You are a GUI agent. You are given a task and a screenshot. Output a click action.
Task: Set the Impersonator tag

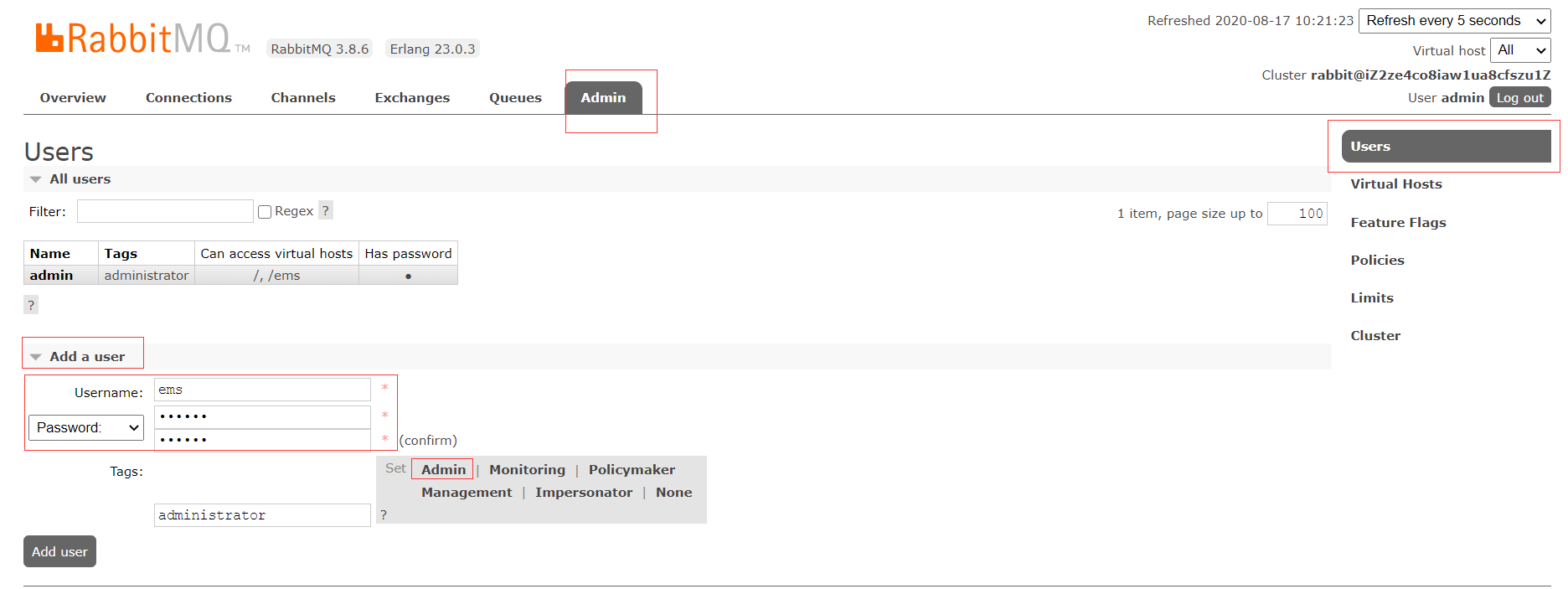pos(584,493)
